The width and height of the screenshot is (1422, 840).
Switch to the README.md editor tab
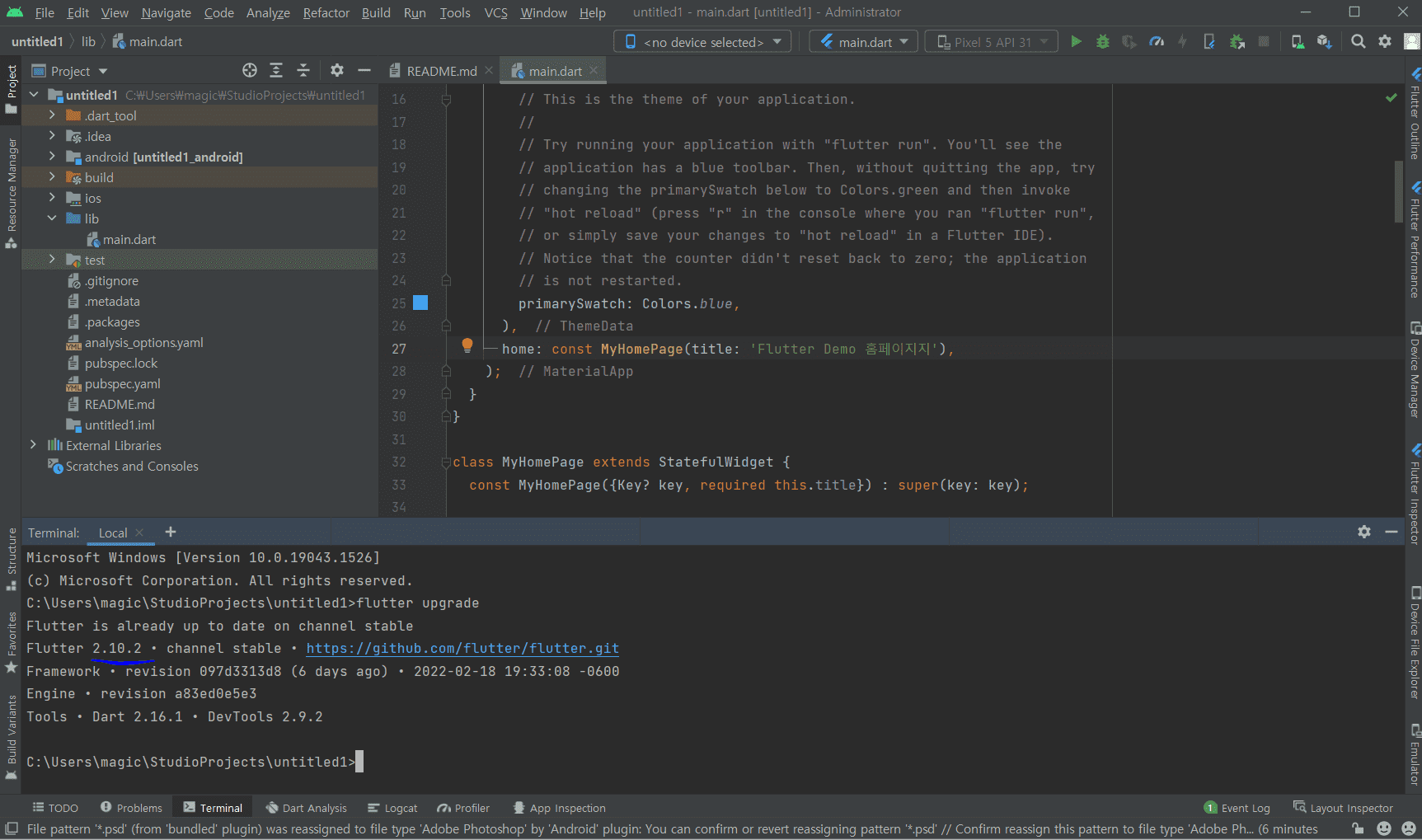[441, 71]
